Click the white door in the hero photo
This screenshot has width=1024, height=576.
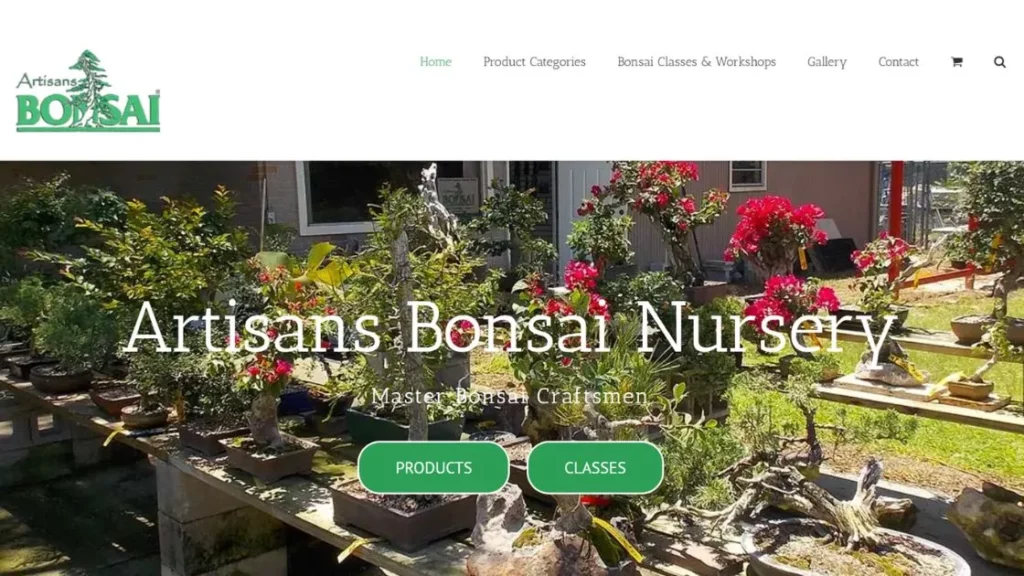tap(584, 209)
